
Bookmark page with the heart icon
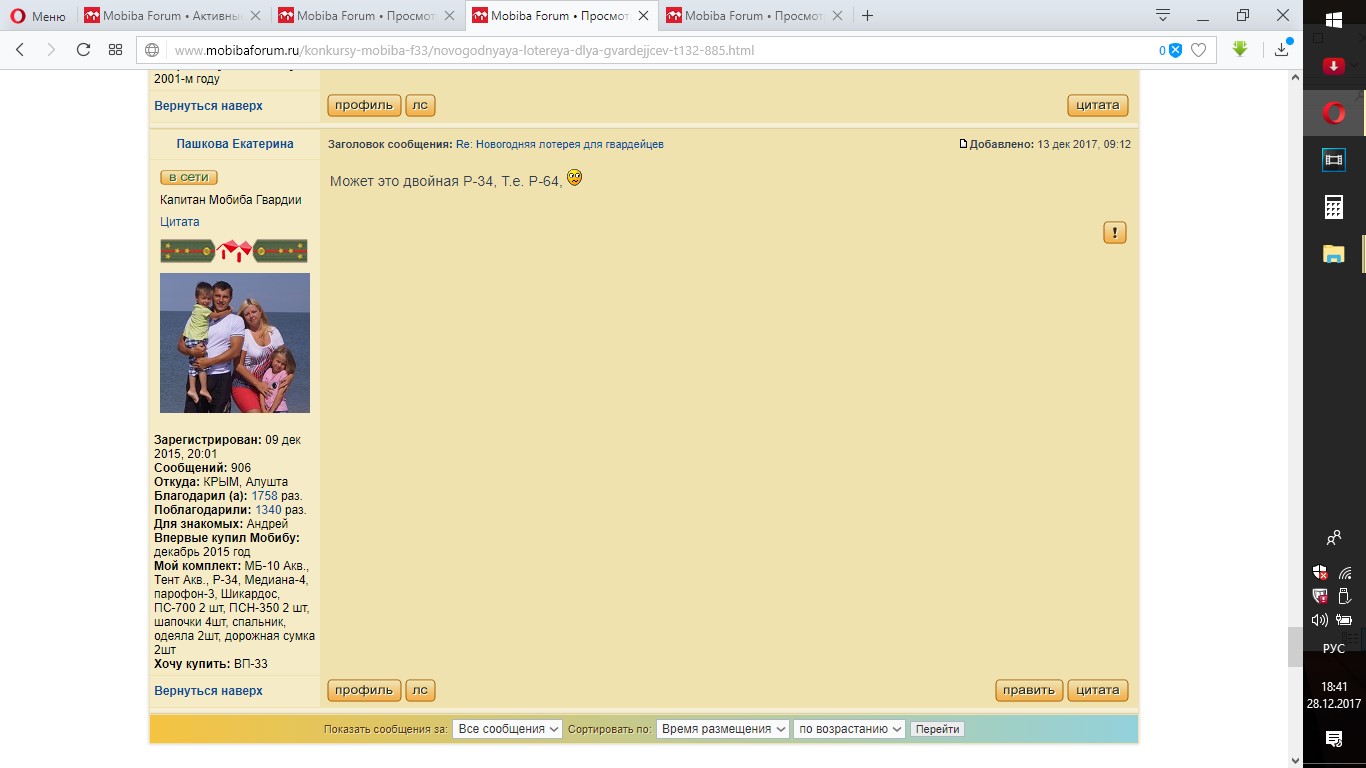[1198, 50]
